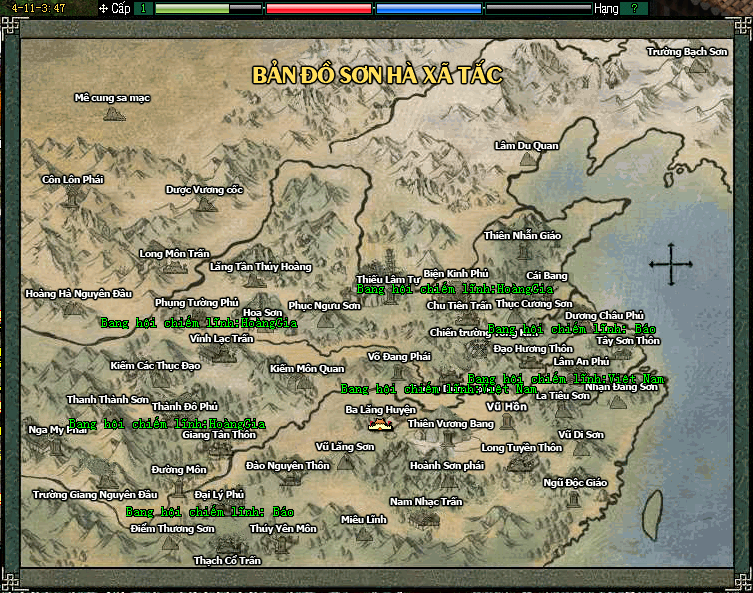Select the Côn Lôn Phái mountain icon
753x593 pixels.
(72, 197)
